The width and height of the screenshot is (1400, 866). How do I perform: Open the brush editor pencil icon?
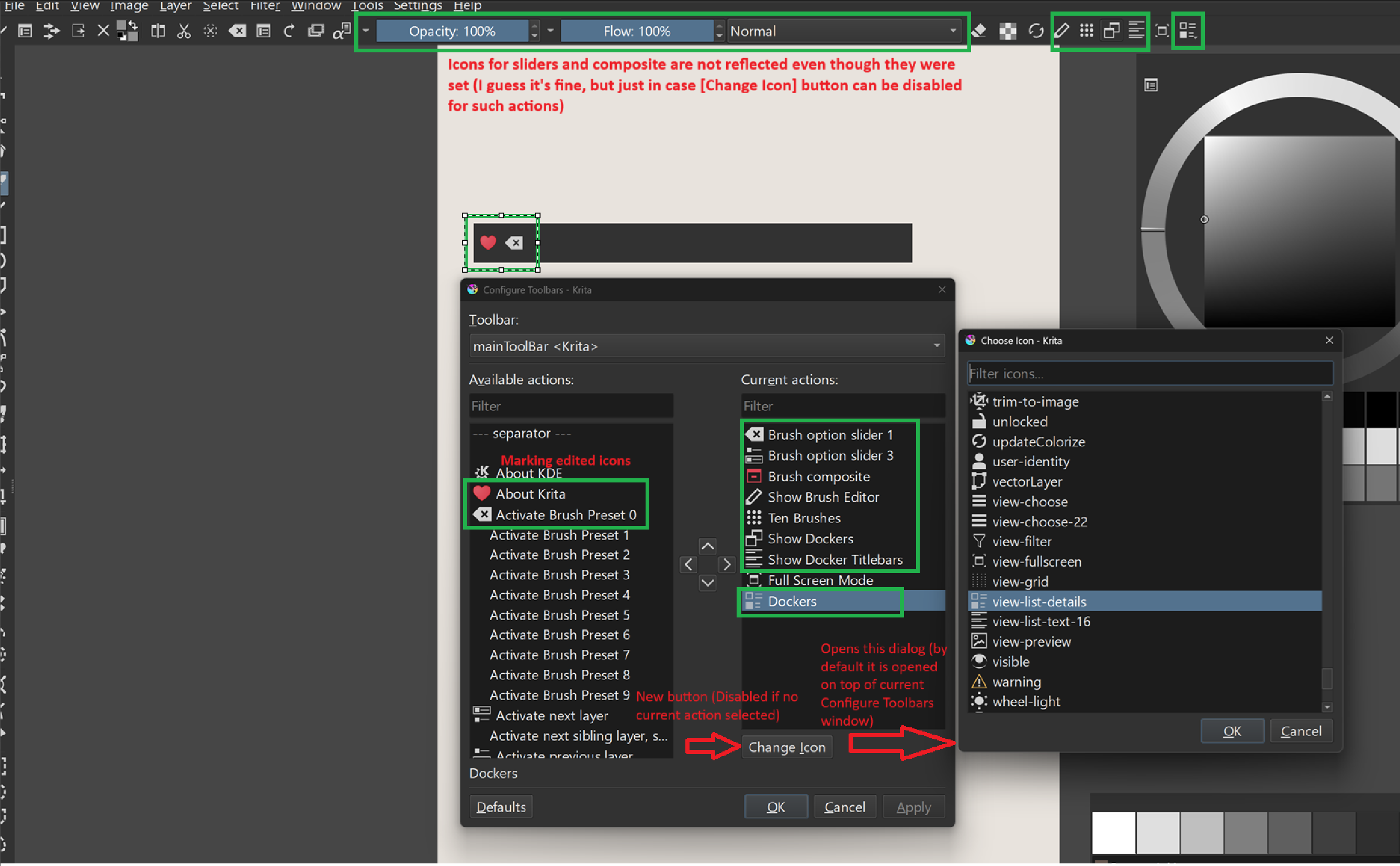pos(1061,30)
